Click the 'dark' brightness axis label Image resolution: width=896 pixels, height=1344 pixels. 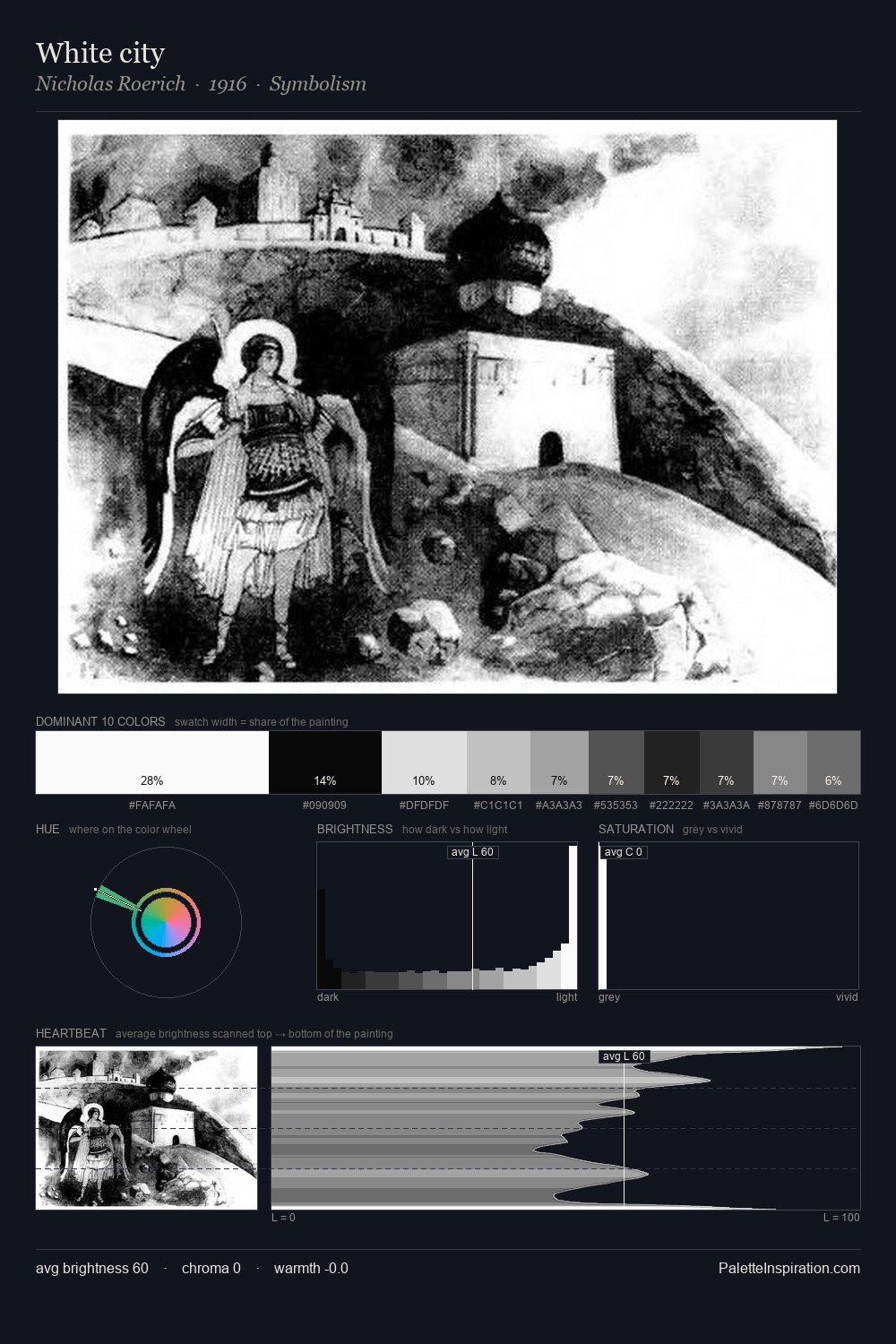pos(328,997)
